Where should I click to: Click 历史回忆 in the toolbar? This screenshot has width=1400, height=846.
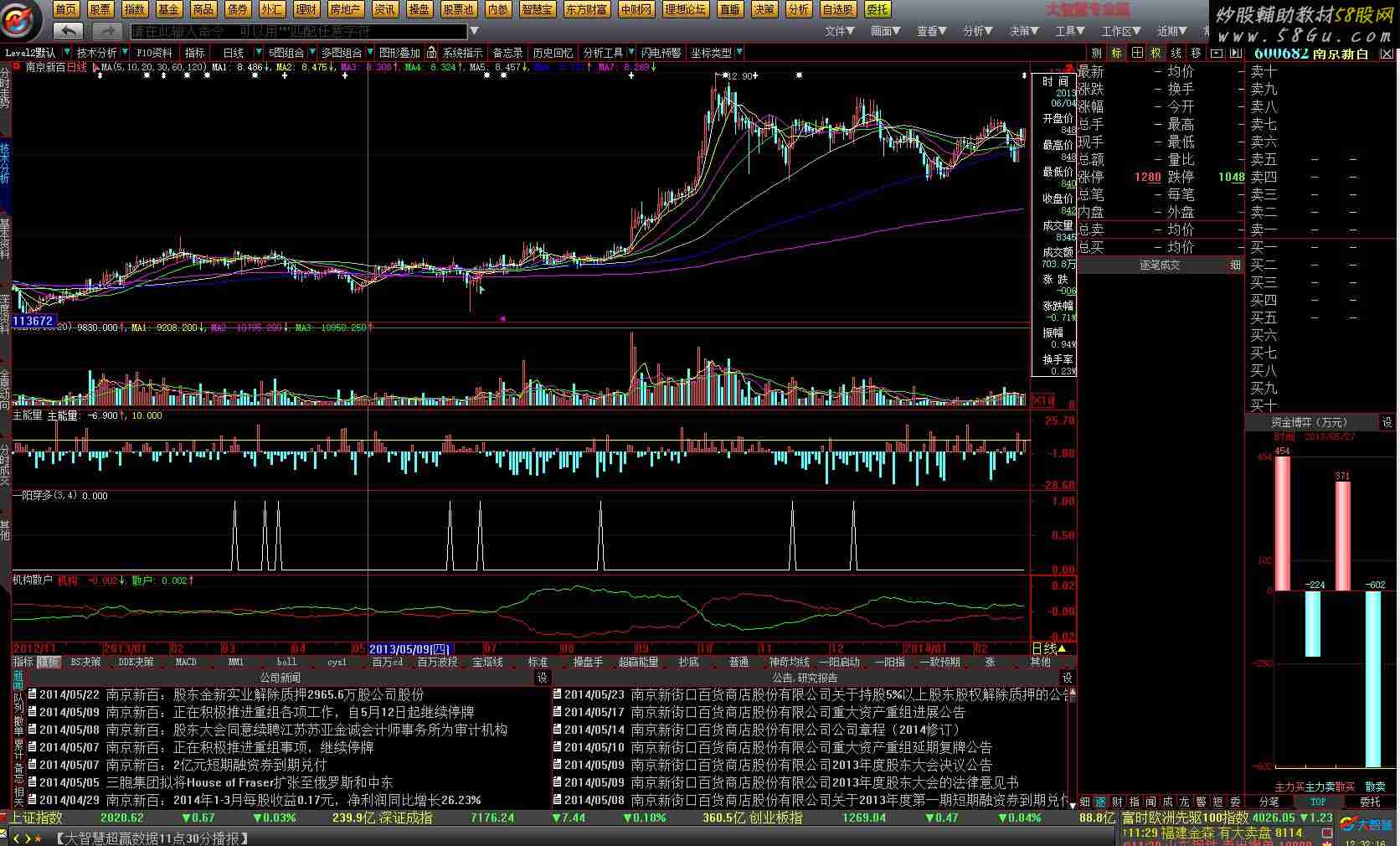553,53
